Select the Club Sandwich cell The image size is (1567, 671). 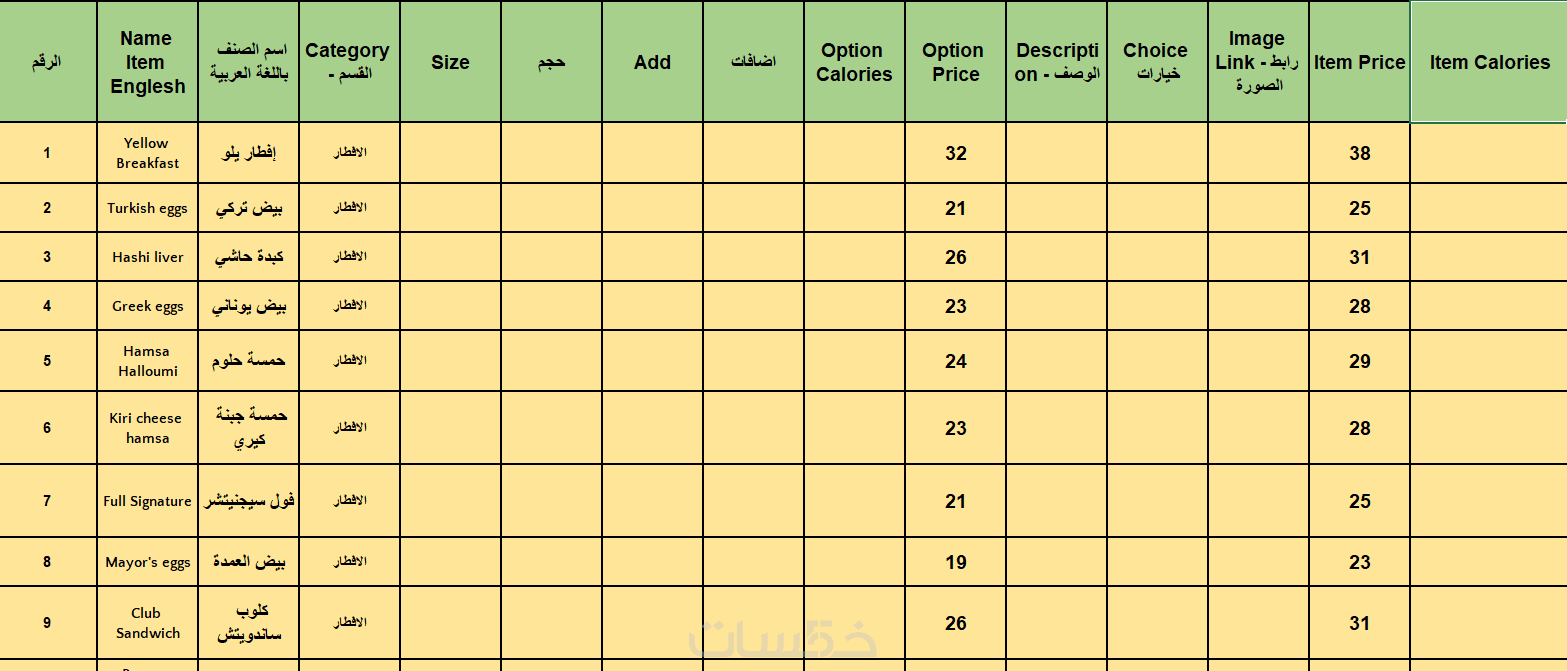[147, 623]
